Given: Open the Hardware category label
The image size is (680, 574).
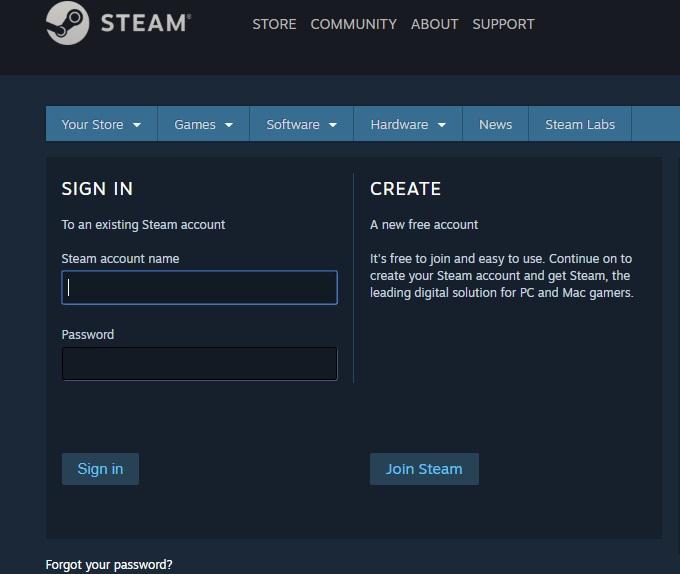Looking at the screenshot, I should click(399, 125).
